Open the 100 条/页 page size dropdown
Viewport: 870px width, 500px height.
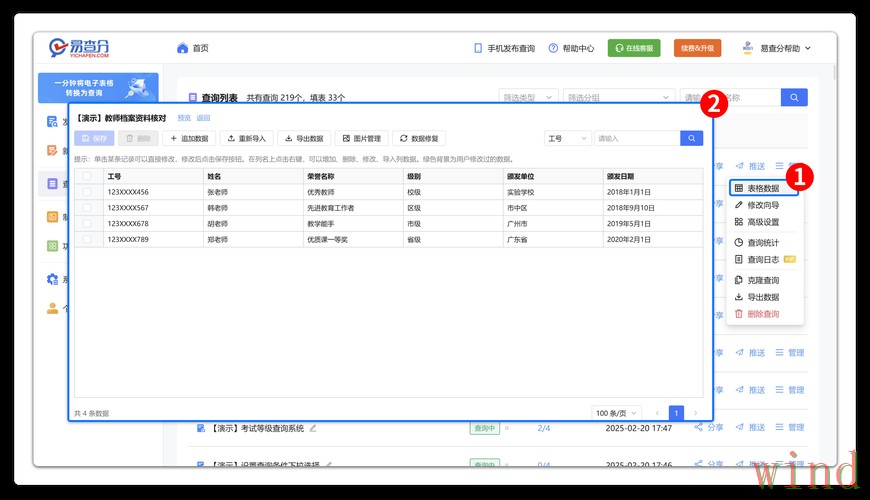pos(616,413)
